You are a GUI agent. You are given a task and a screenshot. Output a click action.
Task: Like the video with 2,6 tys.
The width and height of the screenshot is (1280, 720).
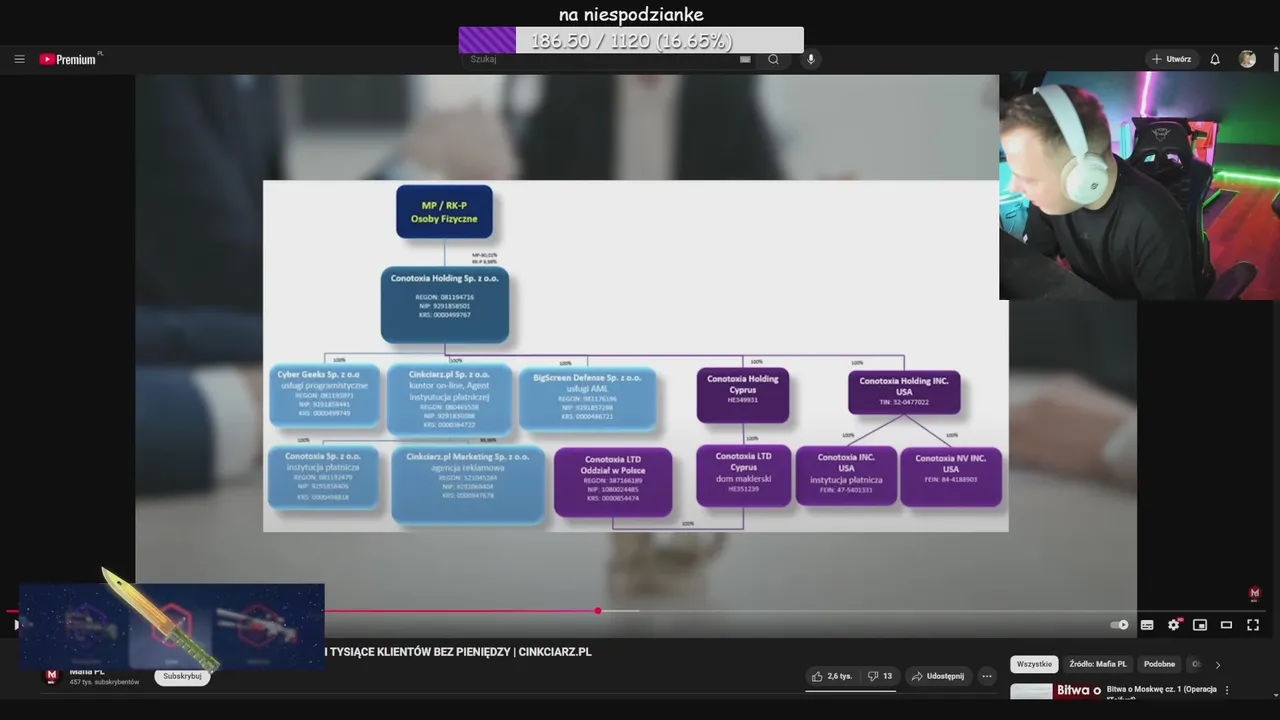832,676
